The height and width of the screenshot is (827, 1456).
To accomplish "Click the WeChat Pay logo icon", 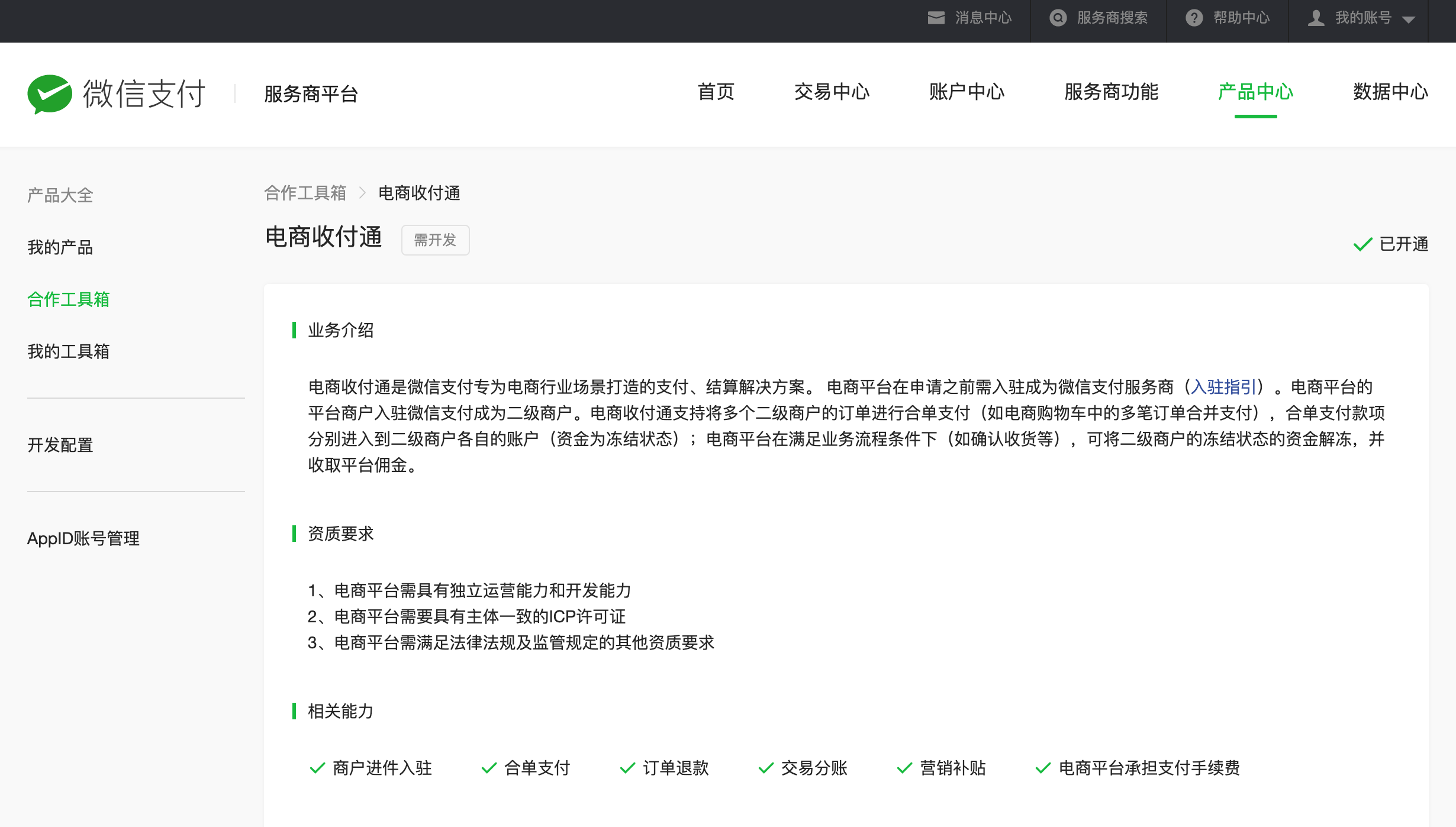I will point(50,94).
